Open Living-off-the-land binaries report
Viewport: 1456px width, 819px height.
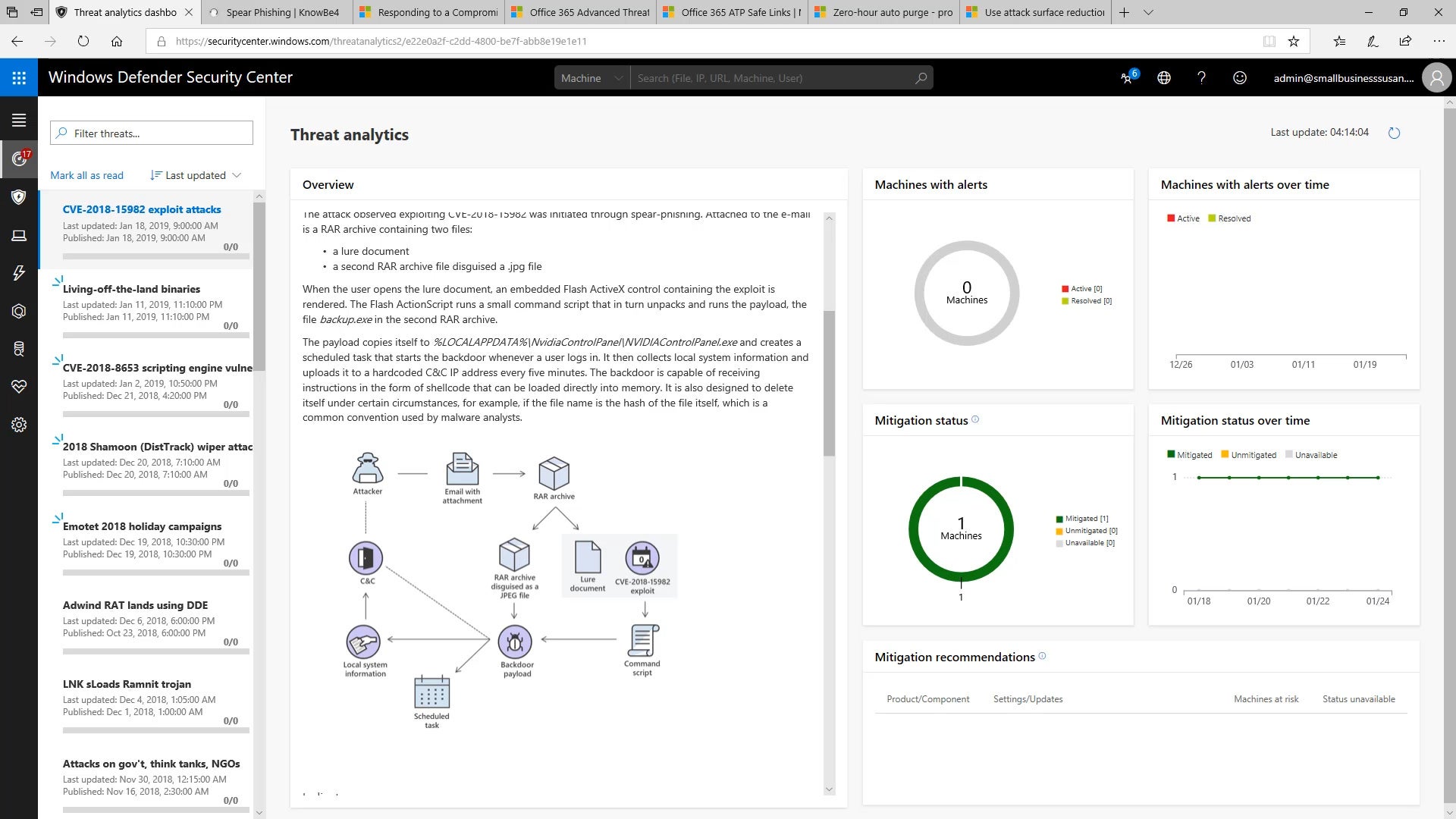pyautogui.click(x=146, y=309)
